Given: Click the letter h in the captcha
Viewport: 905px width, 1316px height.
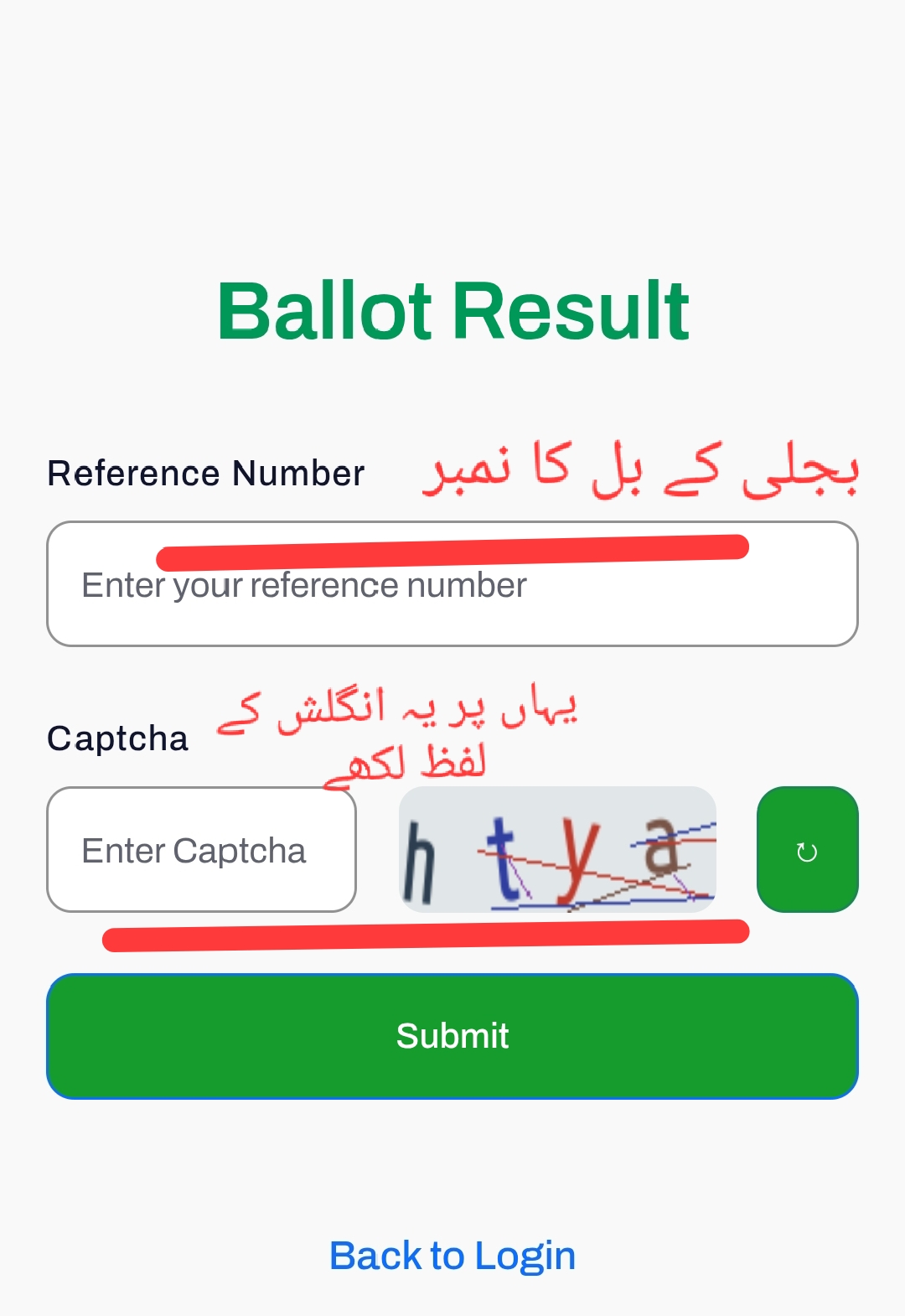Looking at the screenshot, I should [x=418, y=862].
